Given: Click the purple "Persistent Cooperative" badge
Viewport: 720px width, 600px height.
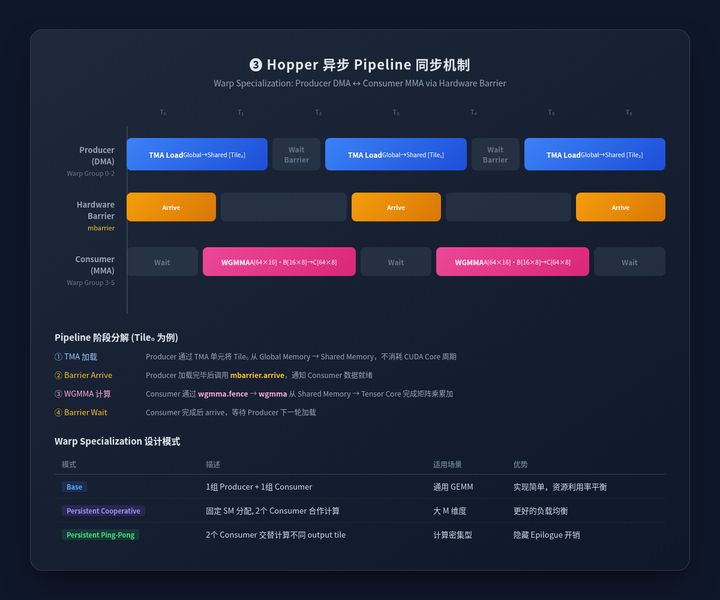Looking at the screenshot, I should coord(103,510).
